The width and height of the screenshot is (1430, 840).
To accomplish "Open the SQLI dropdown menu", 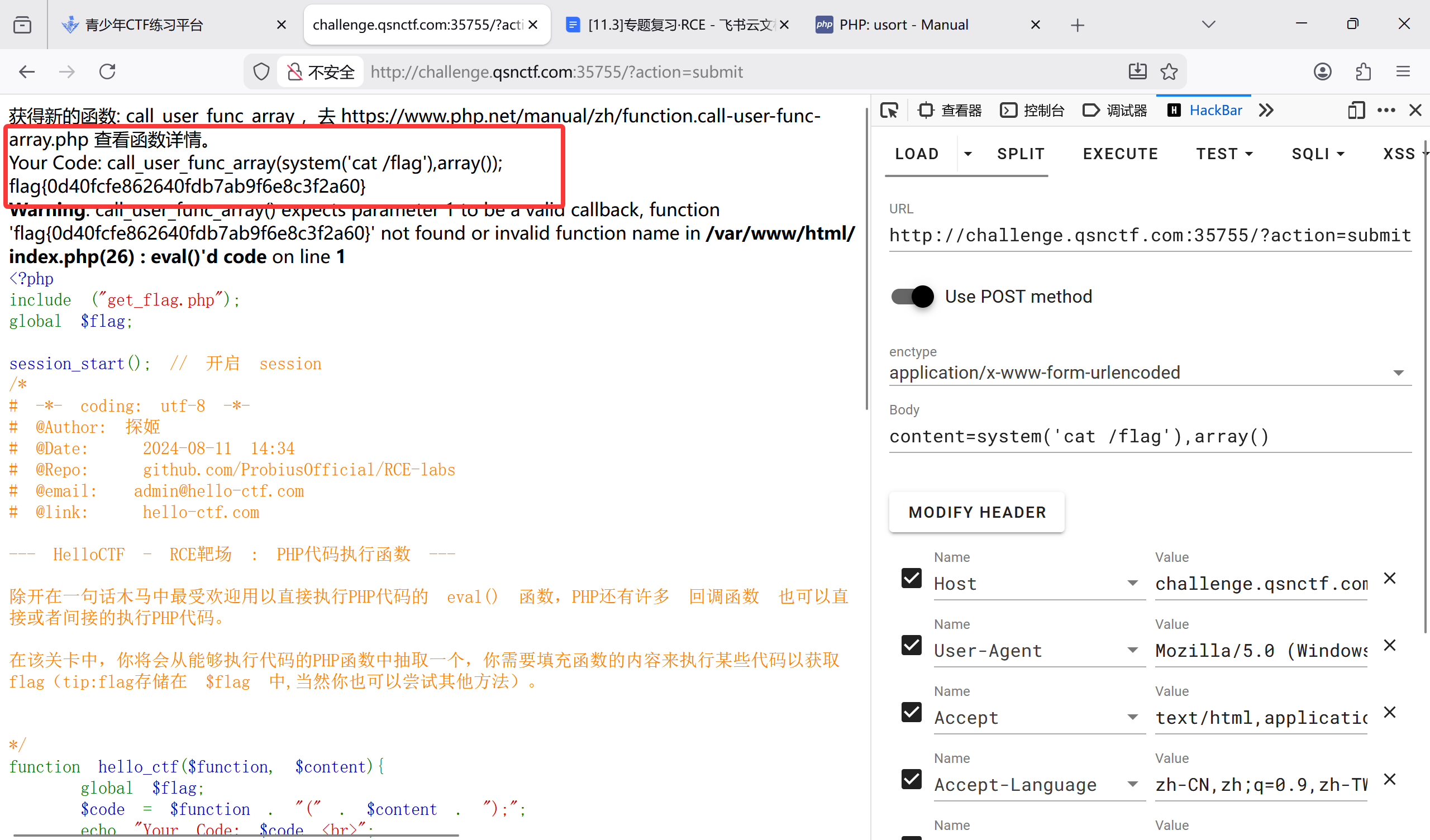I will [1318, 154].
